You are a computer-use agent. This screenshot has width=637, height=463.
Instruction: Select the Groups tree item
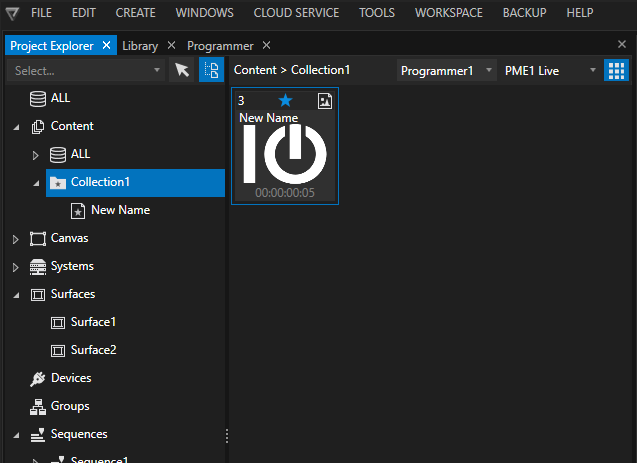tap(70, 406)
